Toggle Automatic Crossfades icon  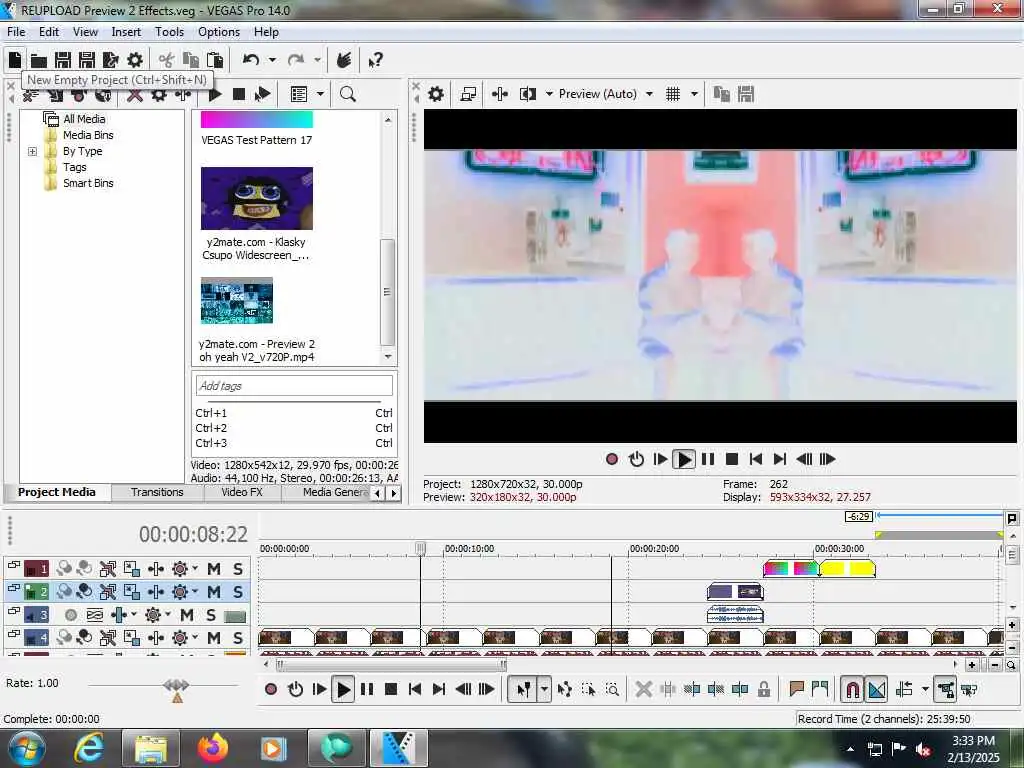coord(876,690)
